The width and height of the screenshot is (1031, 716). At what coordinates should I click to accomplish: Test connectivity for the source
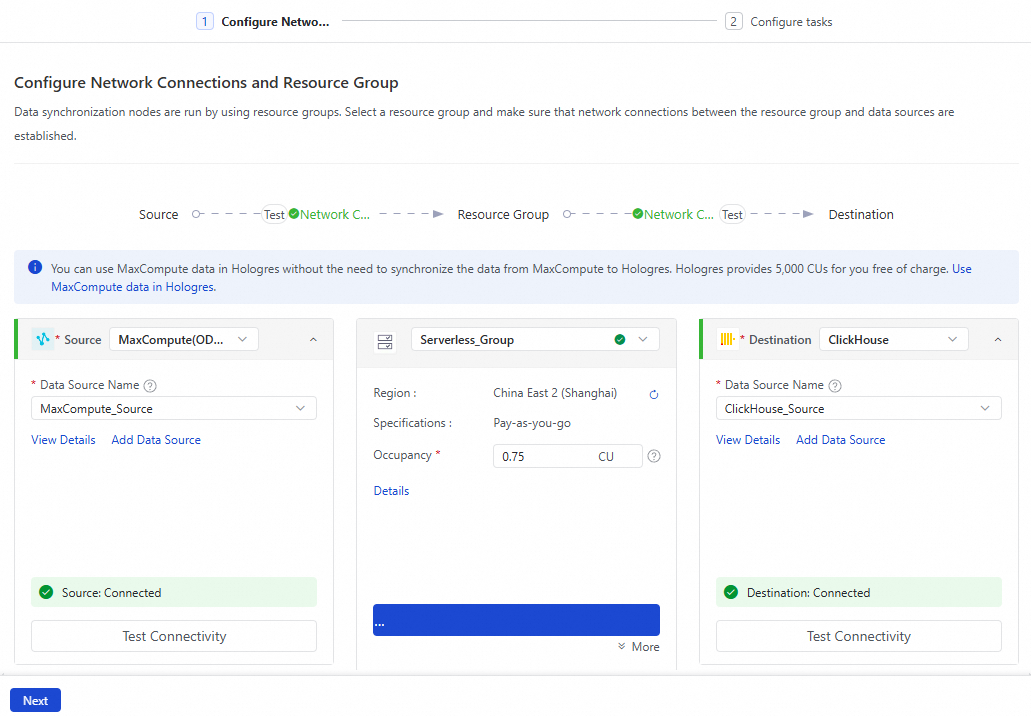pyautogui.click(x=174, y=636)
